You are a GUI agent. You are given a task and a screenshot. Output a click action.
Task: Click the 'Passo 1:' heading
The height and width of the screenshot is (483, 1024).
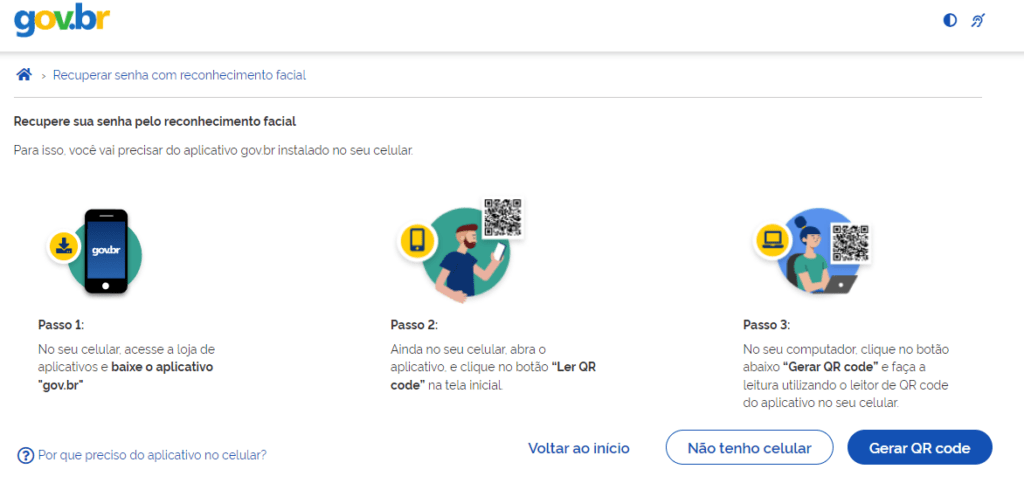coord(61,325)
